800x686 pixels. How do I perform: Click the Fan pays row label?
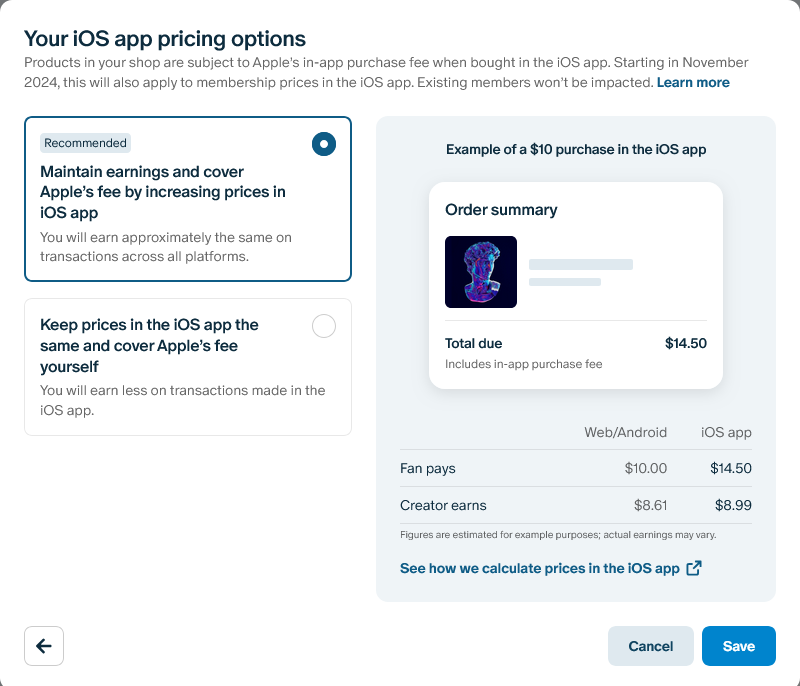428,468
